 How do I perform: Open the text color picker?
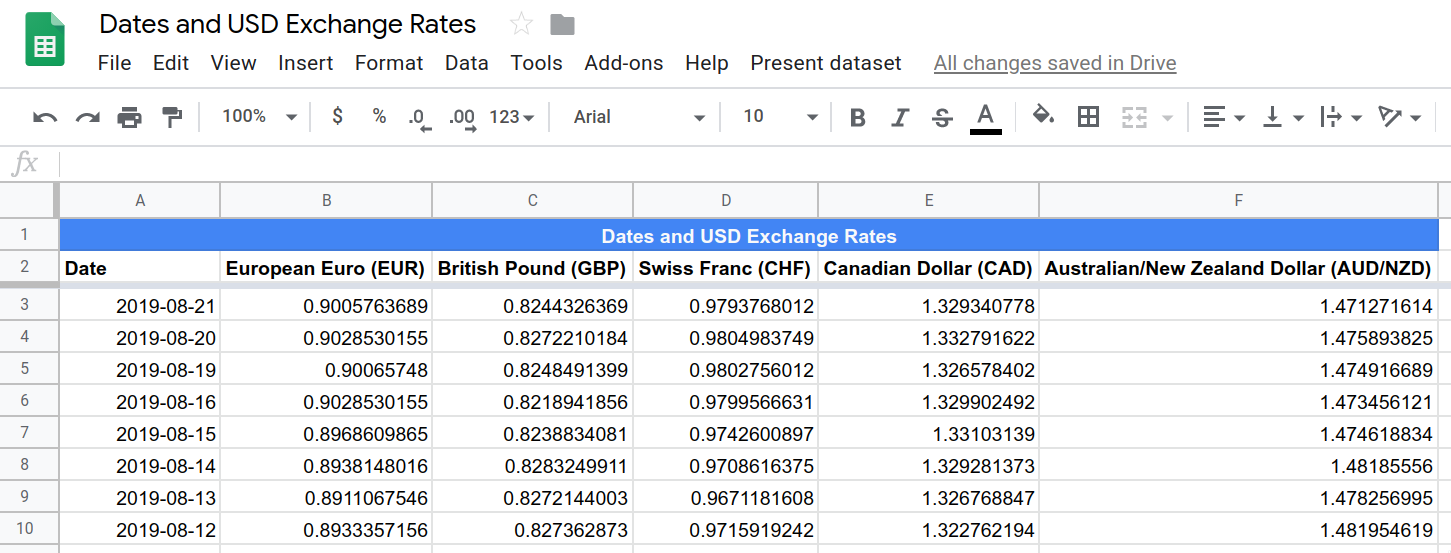tap(985, 117)
